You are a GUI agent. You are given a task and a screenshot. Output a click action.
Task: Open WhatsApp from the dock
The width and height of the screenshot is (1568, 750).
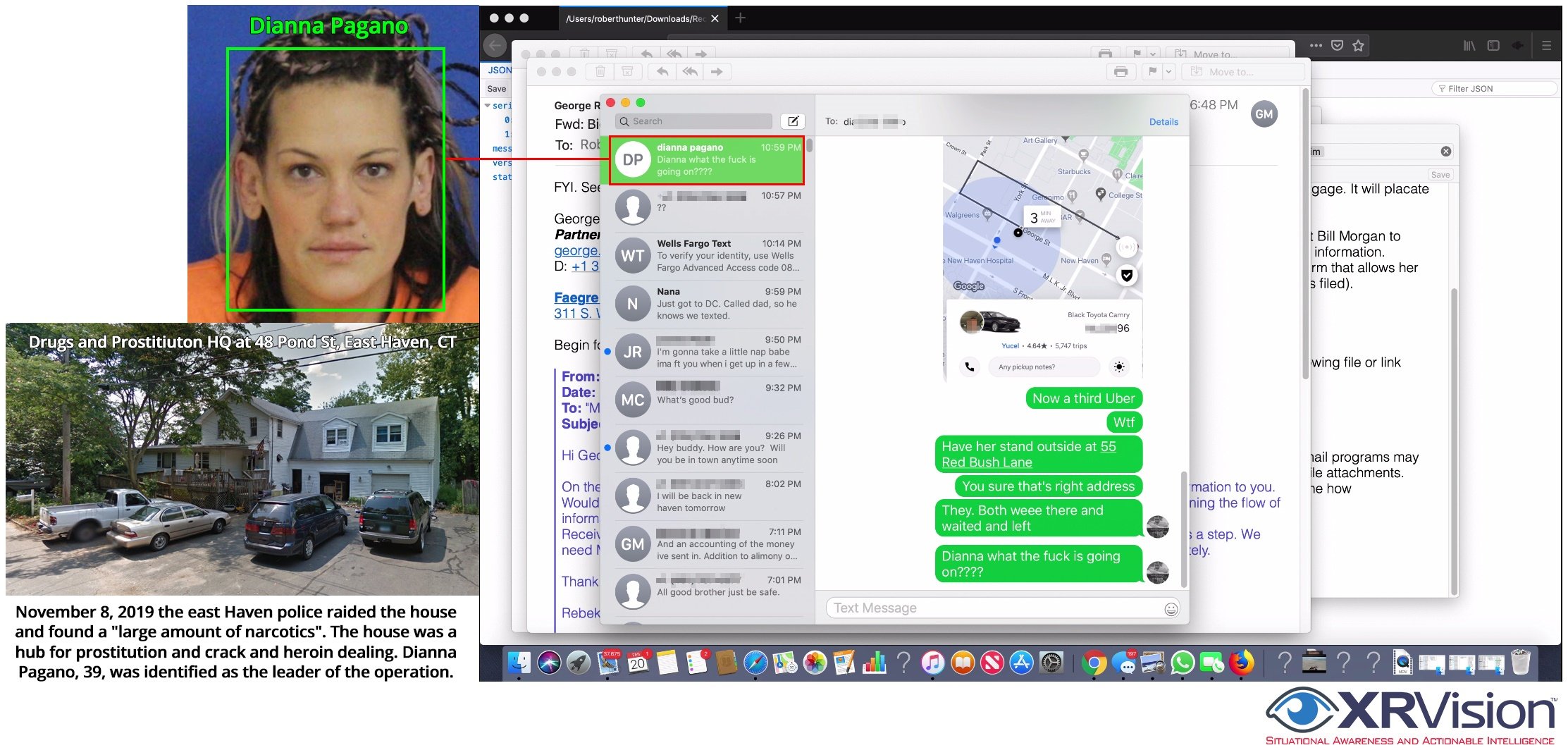click(1183, 663)
